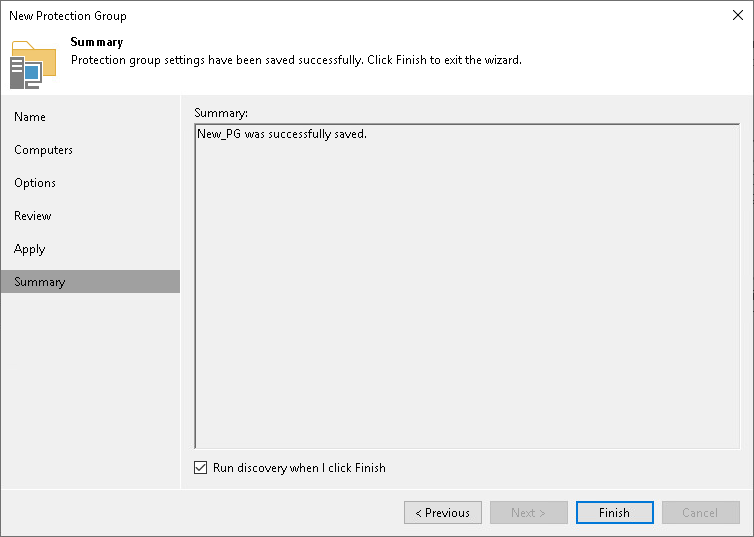Switch to the Options wizard step
754x537 pixels.
coord(35,183)
